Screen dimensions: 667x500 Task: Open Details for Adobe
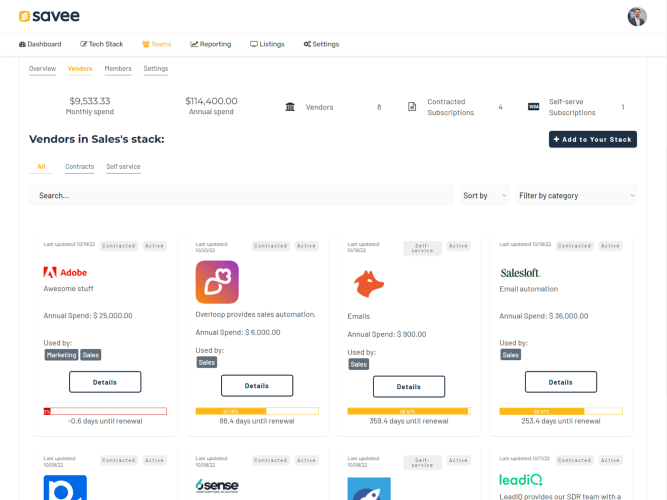(105, 382)
